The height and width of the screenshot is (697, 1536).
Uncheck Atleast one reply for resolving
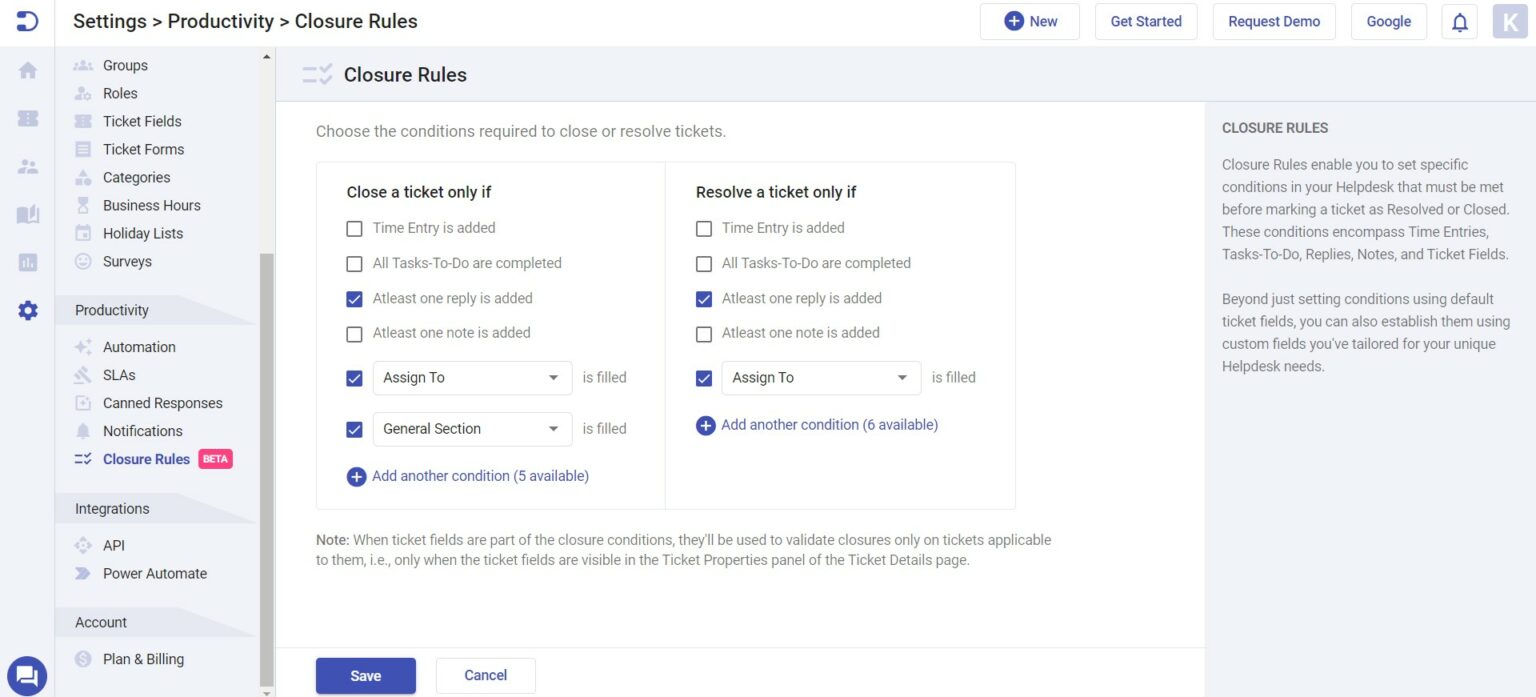[x=704, y=299]
